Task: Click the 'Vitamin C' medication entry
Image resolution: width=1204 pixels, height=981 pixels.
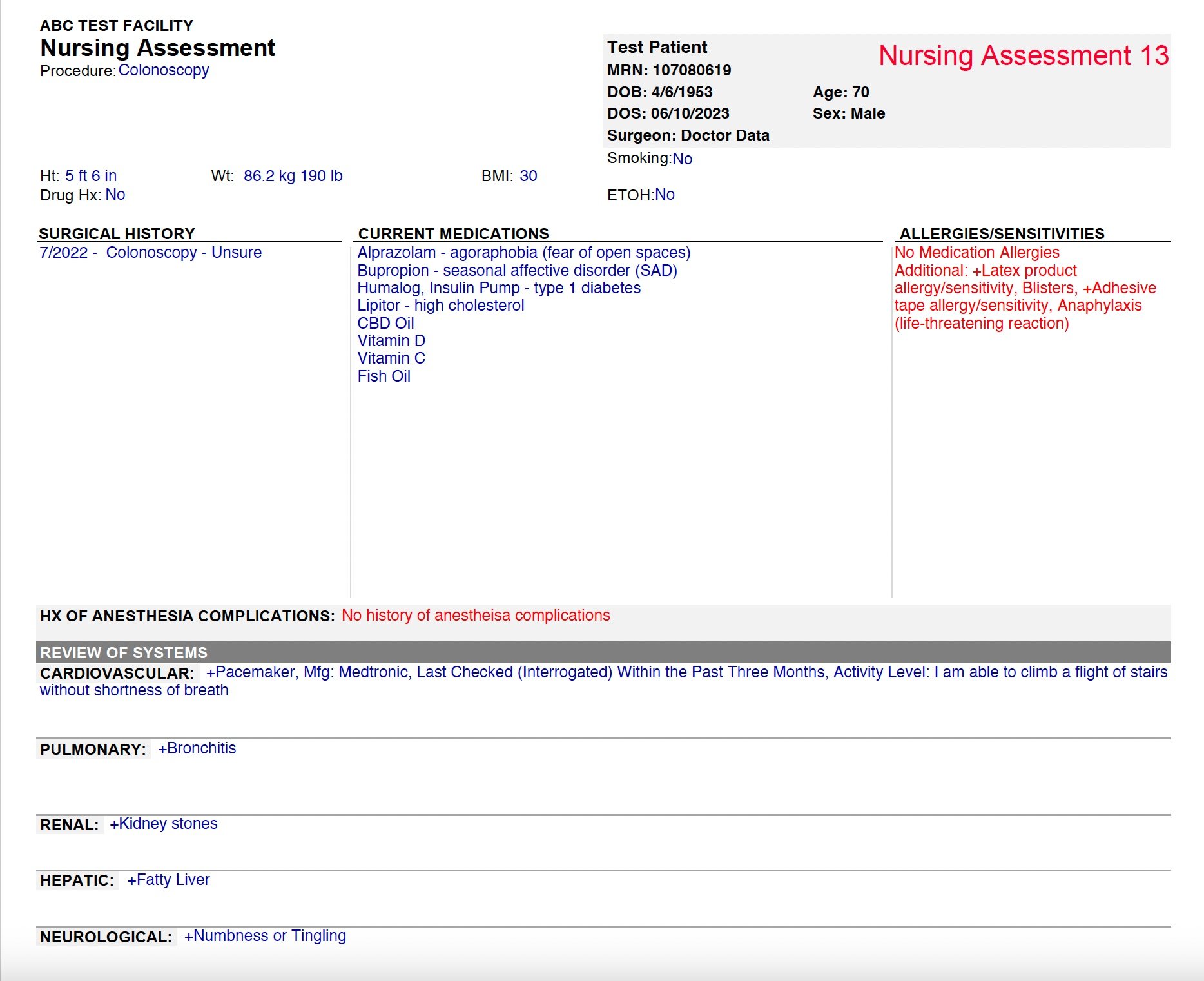Action: click(391, 358)
